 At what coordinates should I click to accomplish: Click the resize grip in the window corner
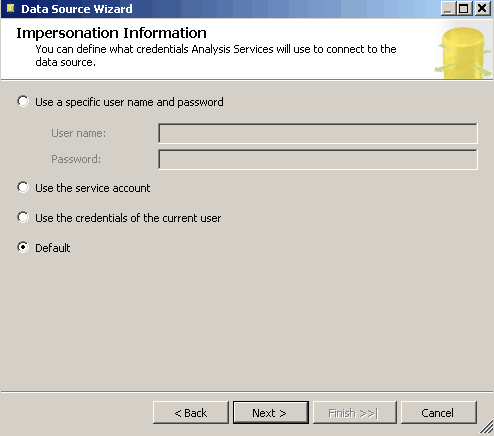(x=487, y=428)
